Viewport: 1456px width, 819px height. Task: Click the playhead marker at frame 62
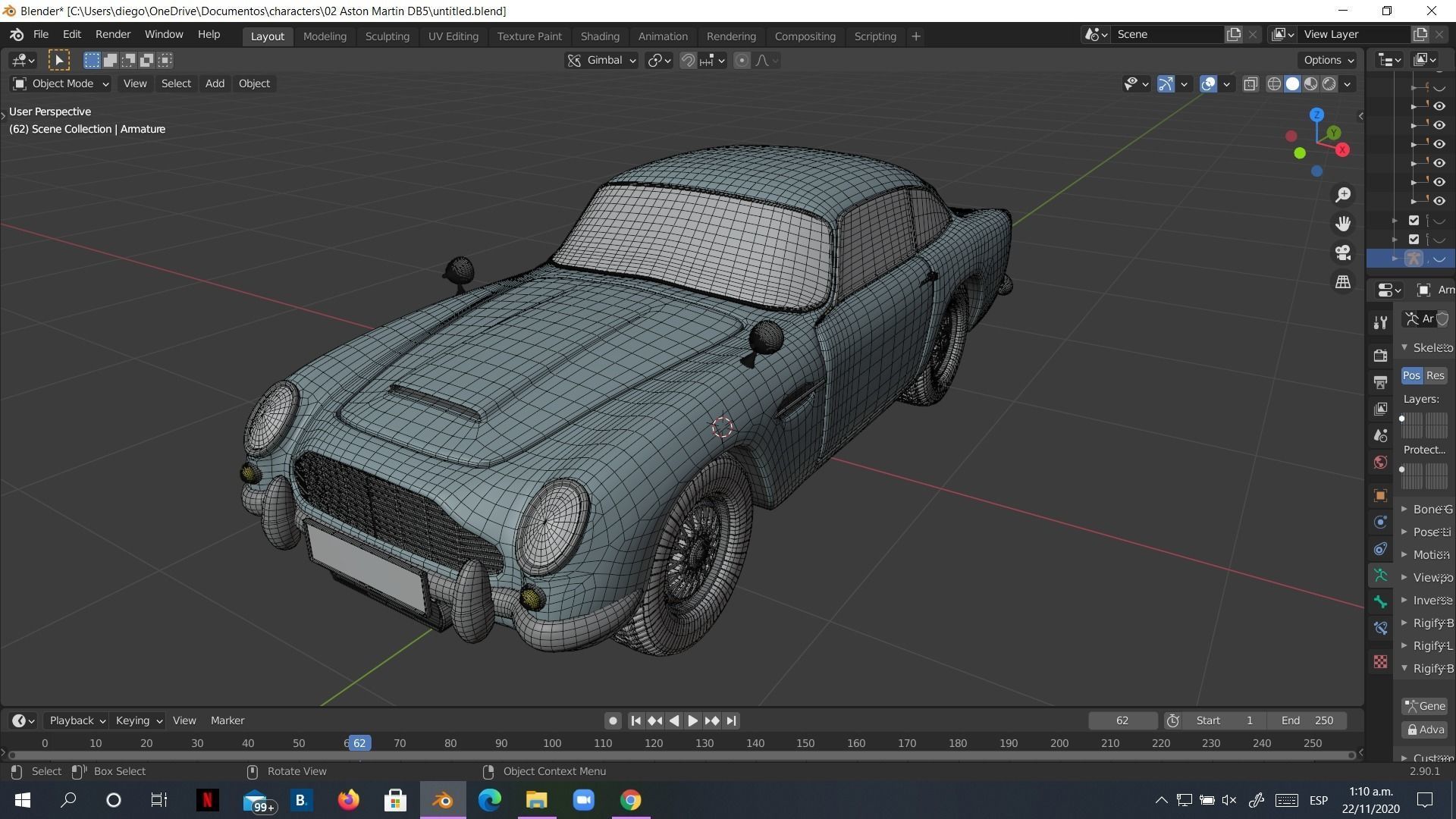tap(359, 743)
